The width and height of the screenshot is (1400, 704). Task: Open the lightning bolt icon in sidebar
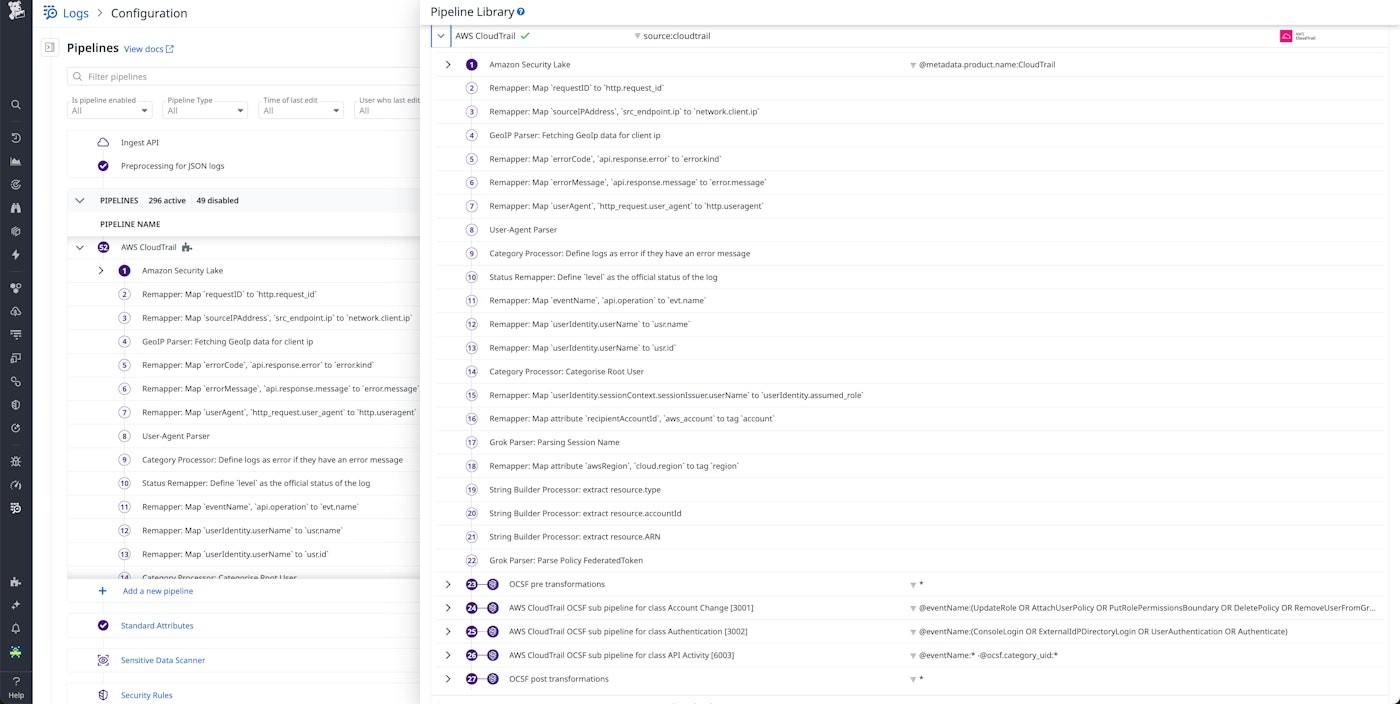16,255
